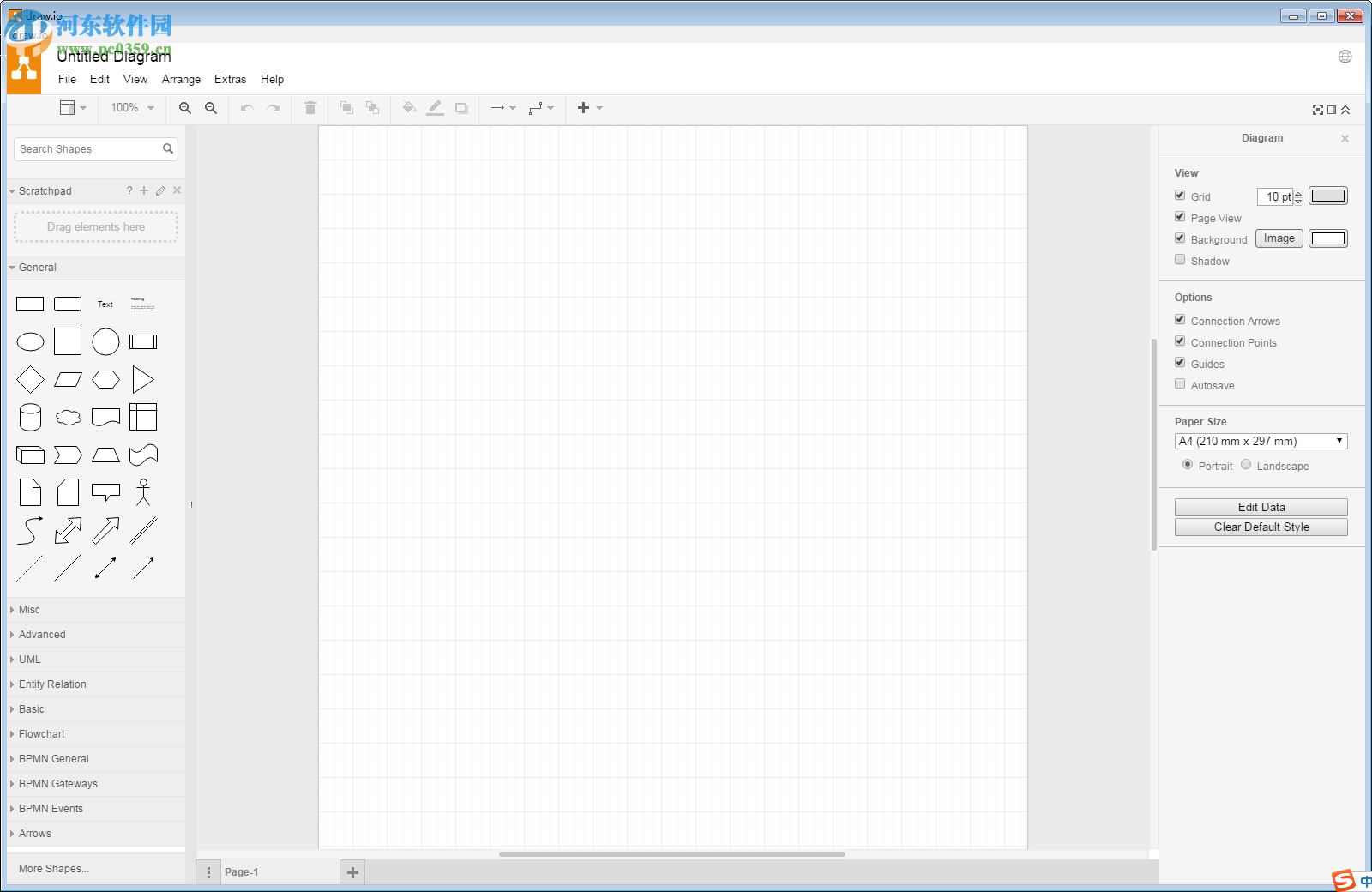Image resolution: width=1372 pixels, height=892 pixels.
Task: Select the Landscape orientation radio button
Action: pos(1246,465)
